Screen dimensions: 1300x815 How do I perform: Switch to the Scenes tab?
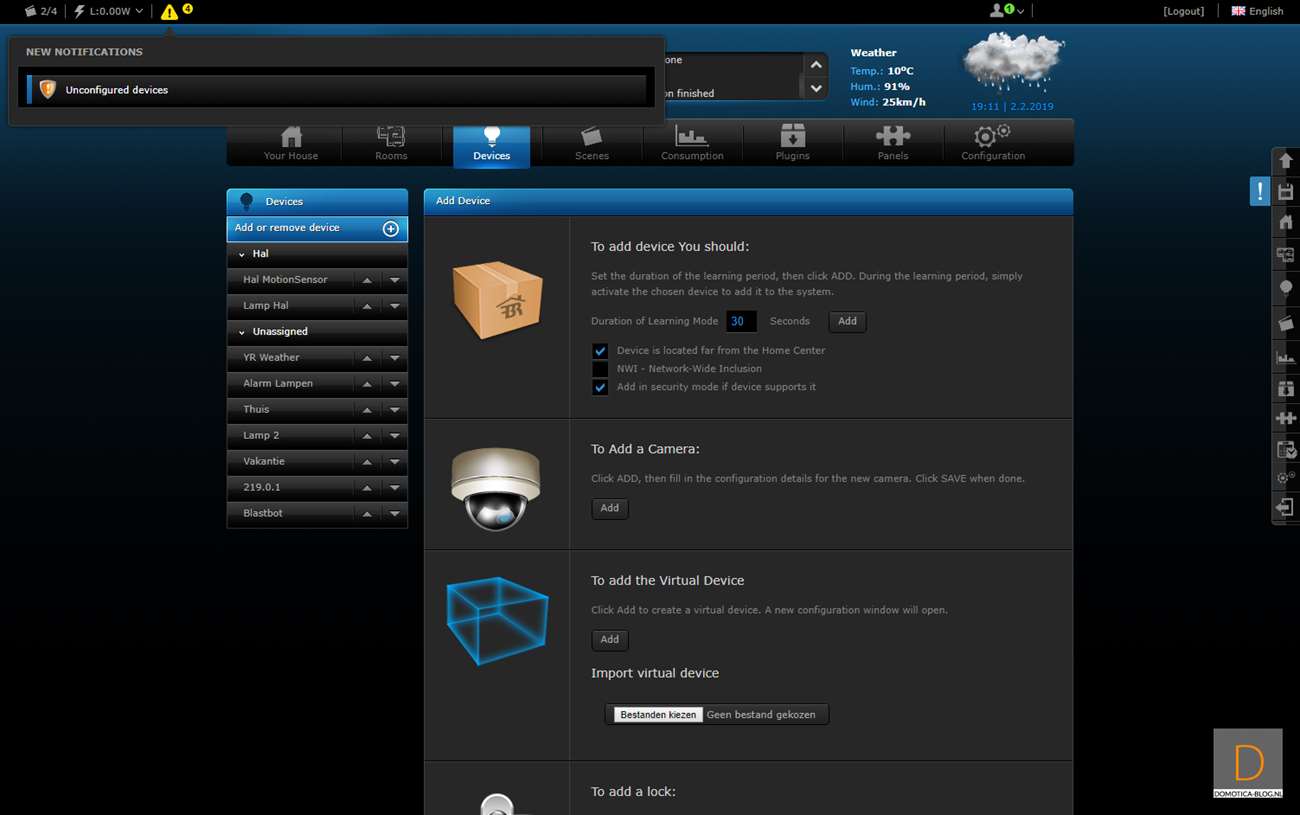(592, 144)
